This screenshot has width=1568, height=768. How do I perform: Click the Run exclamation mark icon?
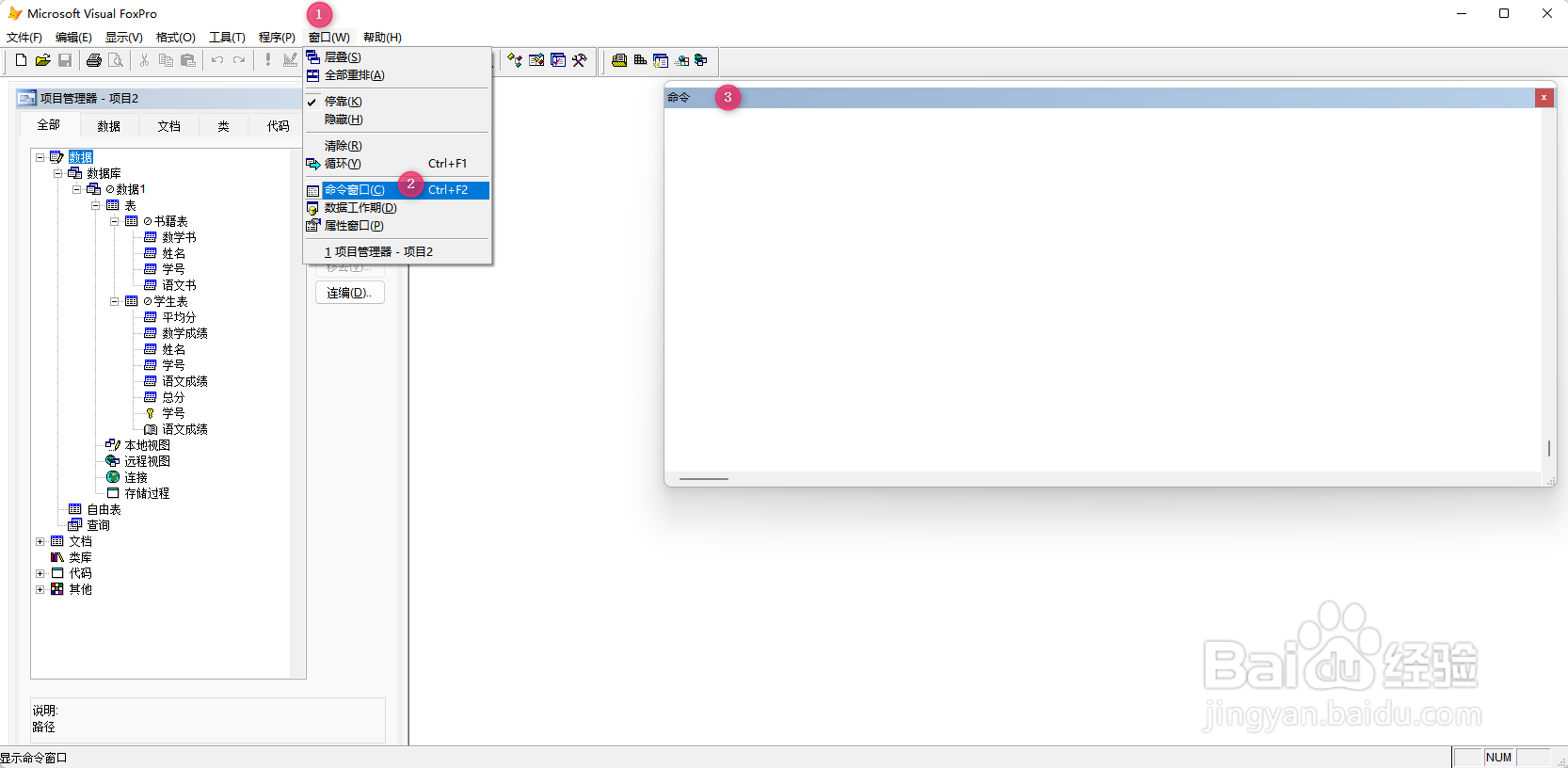[x=268, y=60]
